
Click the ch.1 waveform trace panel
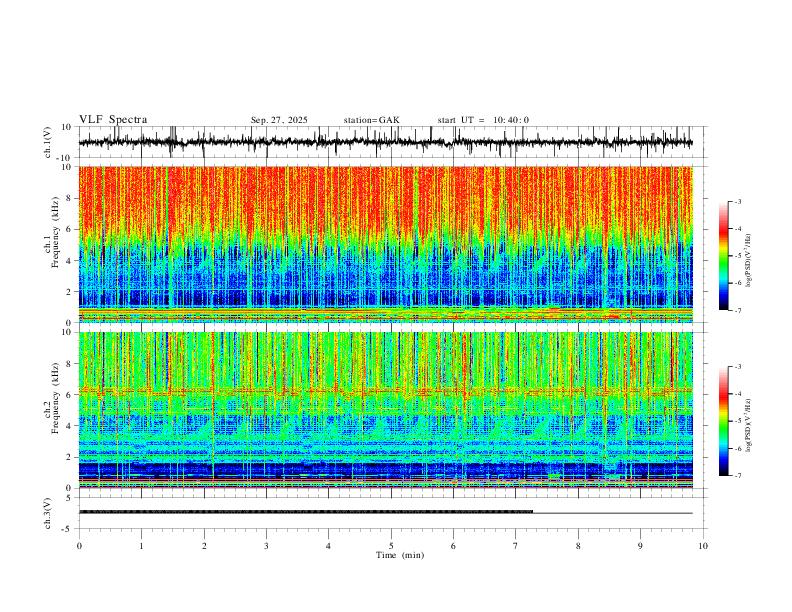pos(392,142)
